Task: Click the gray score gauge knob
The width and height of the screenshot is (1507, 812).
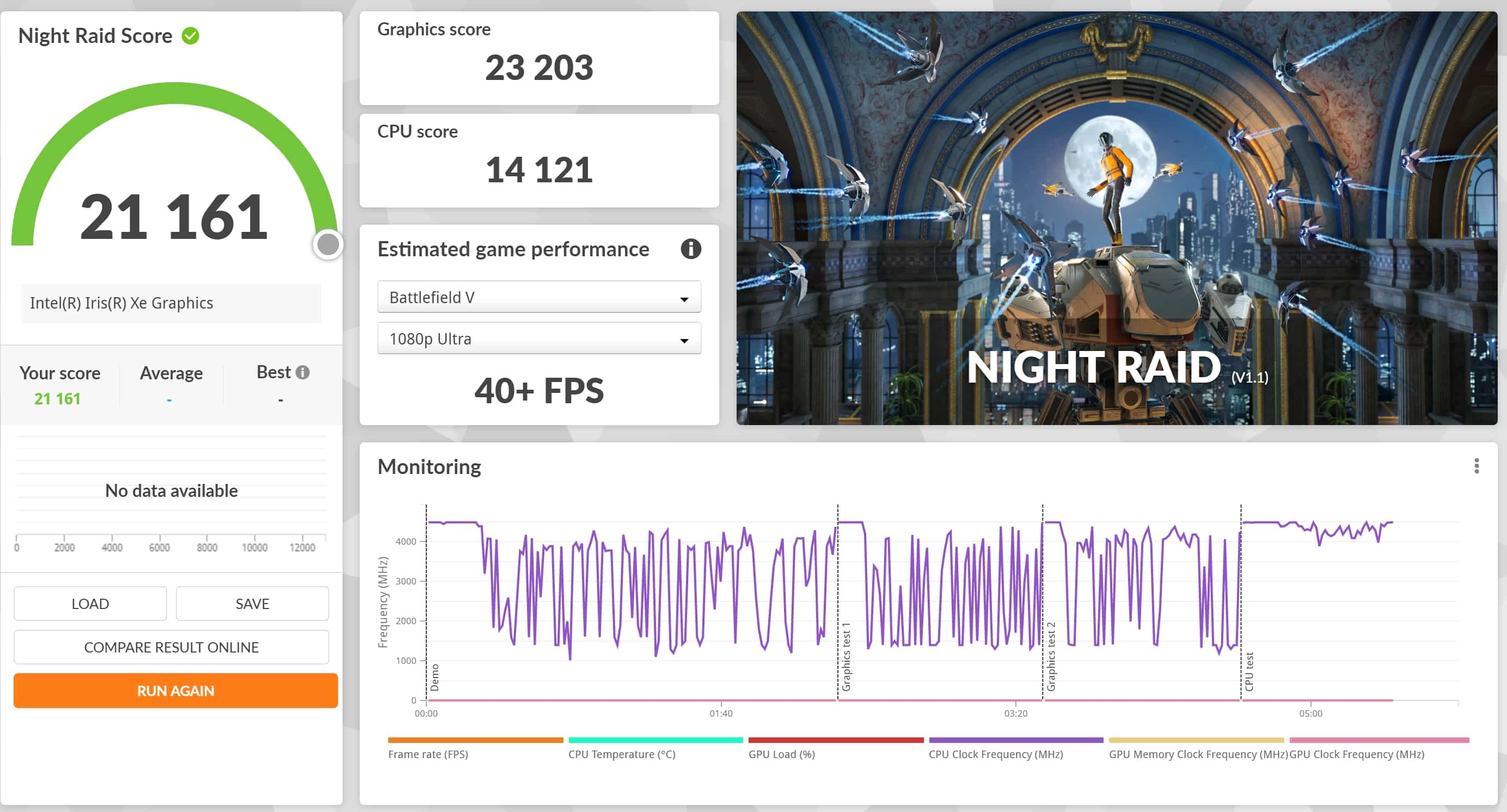Action: coord(328,244)
